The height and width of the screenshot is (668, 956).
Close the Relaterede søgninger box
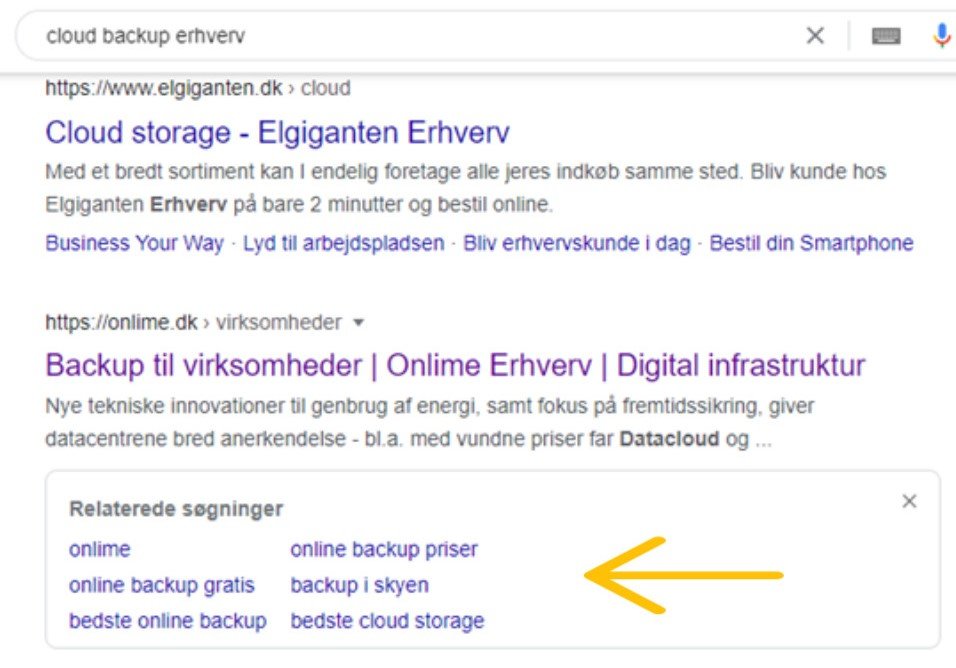tap(909, 502)
